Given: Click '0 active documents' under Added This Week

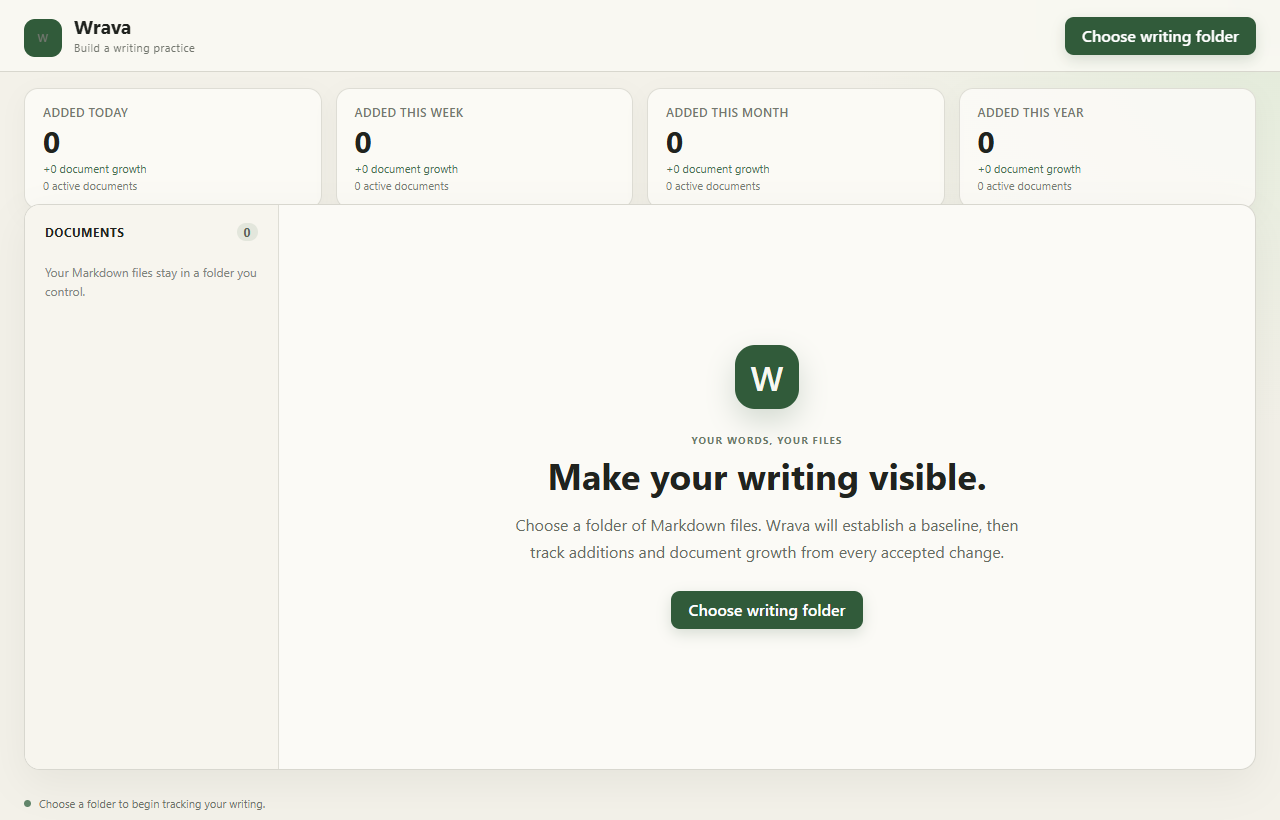Looking at the screenshot, I should coord(402,186).
